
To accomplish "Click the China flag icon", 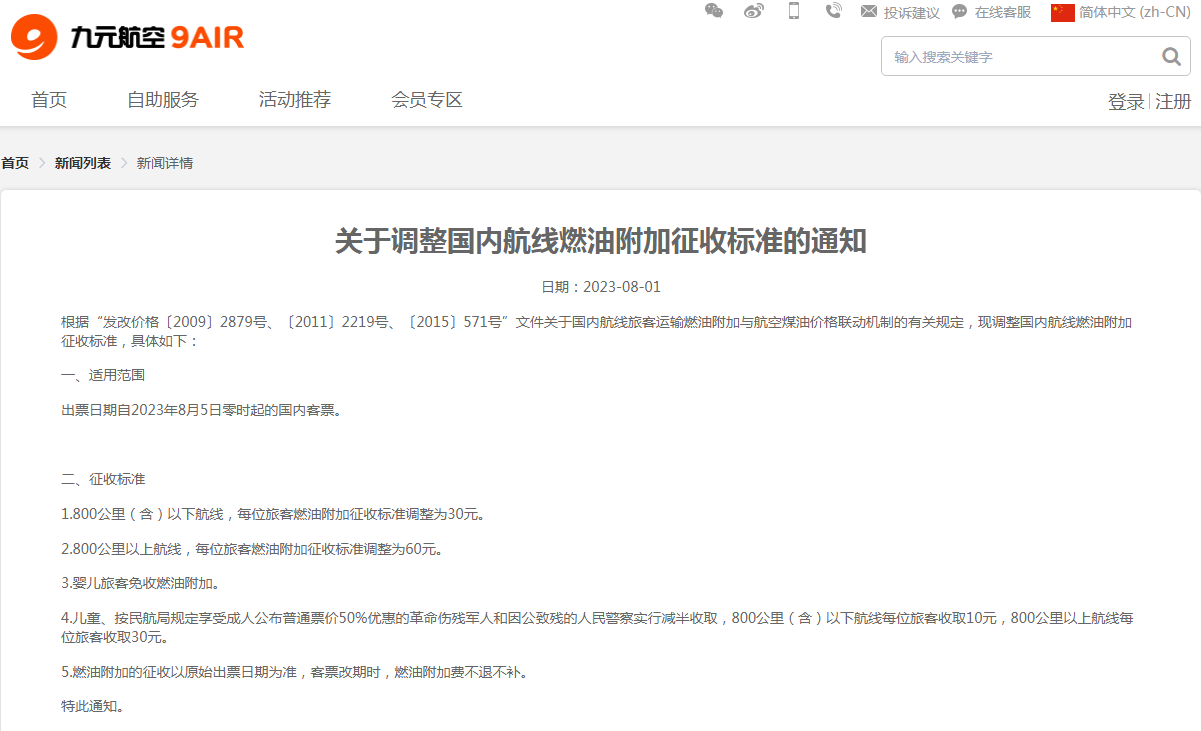I will [1062, 12].
